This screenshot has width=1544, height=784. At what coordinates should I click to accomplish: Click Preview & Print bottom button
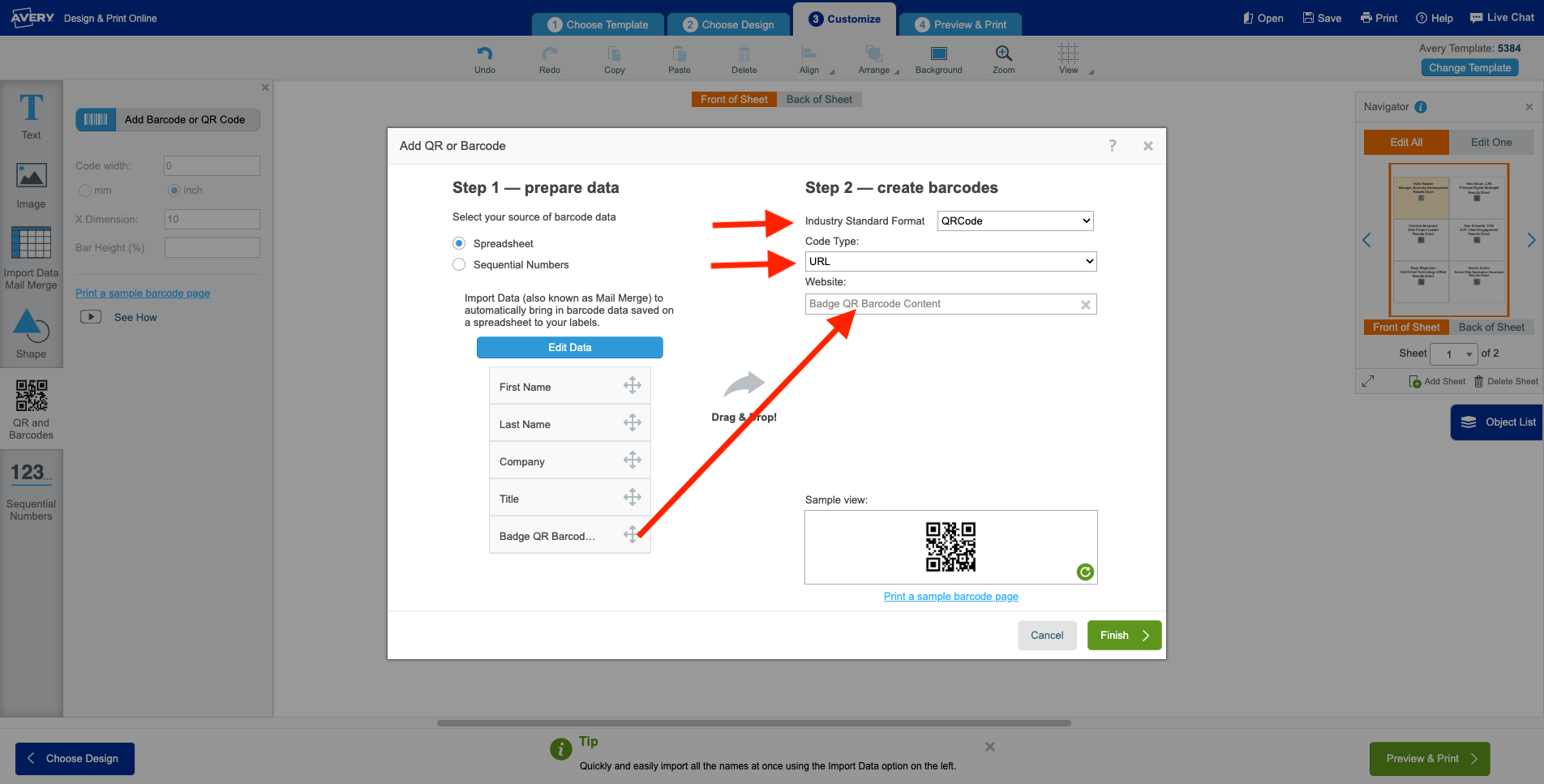tap(1430, 759)
